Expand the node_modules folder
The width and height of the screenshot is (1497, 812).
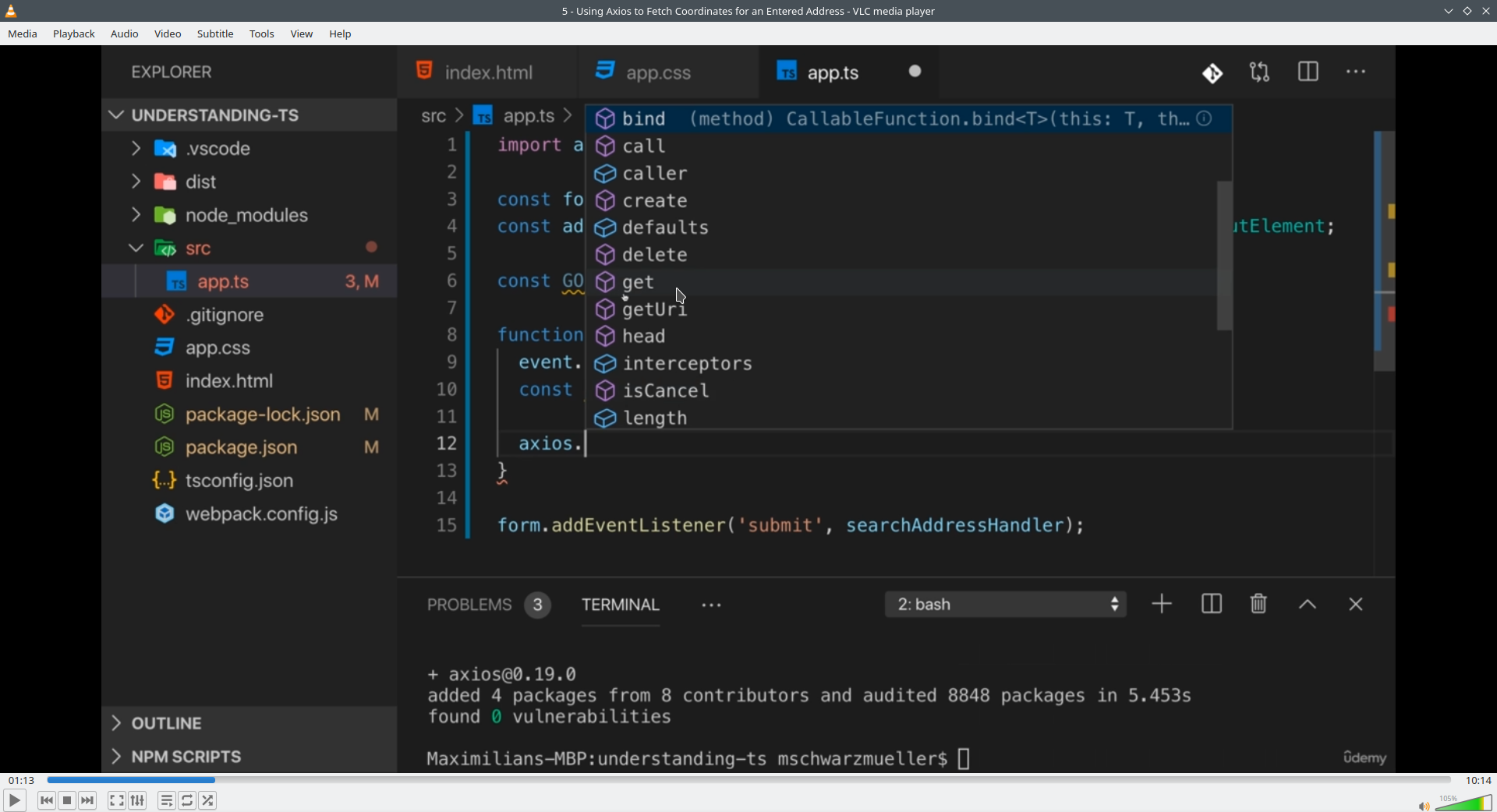pyautogui.click(x=136, y=215)
